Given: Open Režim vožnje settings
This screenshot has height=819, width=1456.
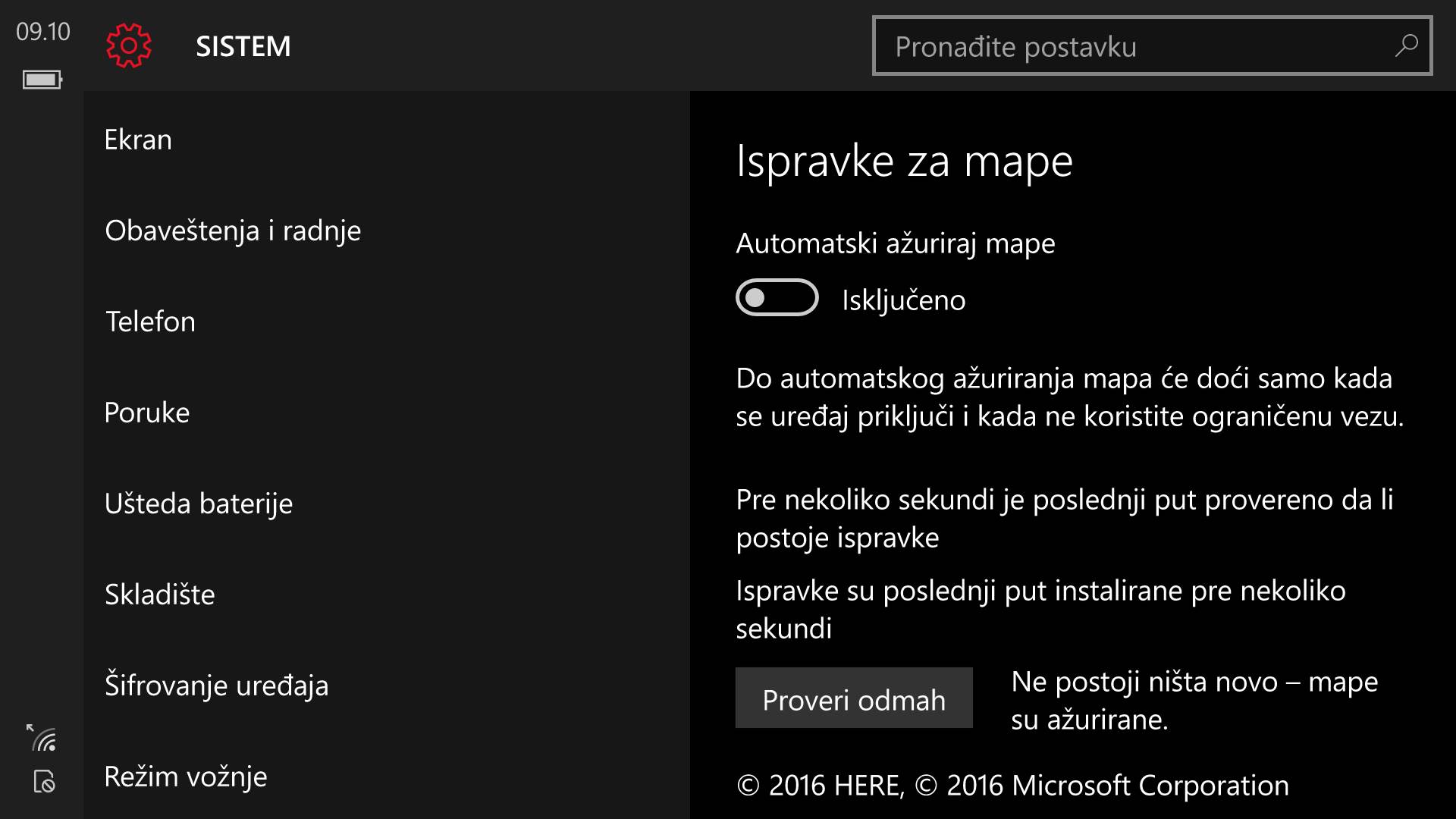Looking at the screenshot, I should tap(186, 777).
